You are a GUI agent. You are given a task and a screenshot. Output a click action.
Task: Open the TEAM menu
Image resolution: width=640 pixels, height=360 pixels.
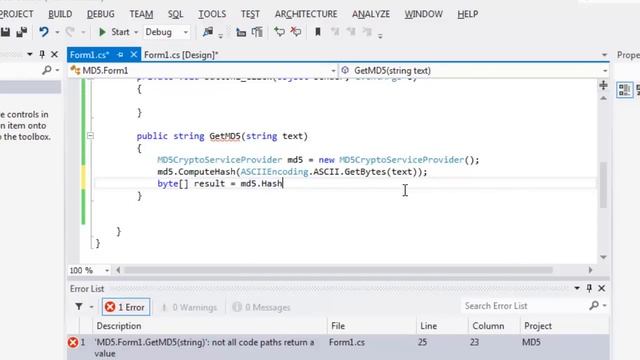coord(141,14)
